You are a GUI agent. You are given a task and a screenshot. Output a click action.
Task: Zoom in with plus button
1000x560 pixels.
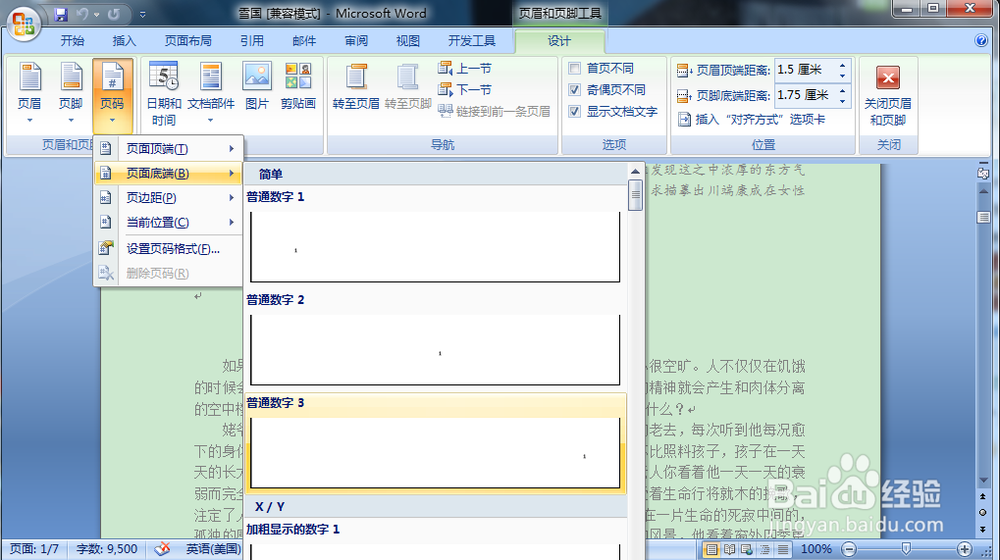tap(964, 549)
